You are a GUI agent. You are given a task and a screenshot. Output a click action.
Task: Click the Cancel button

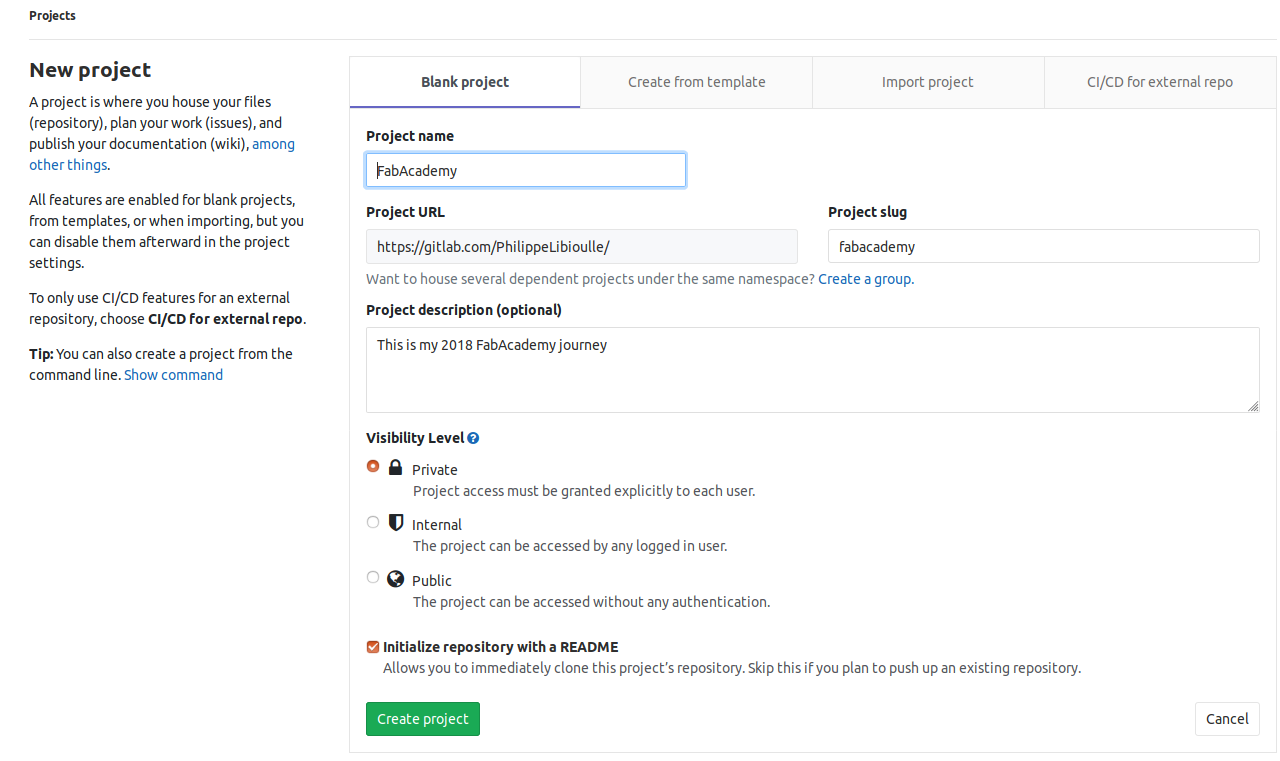click(x=1227, y=719)
